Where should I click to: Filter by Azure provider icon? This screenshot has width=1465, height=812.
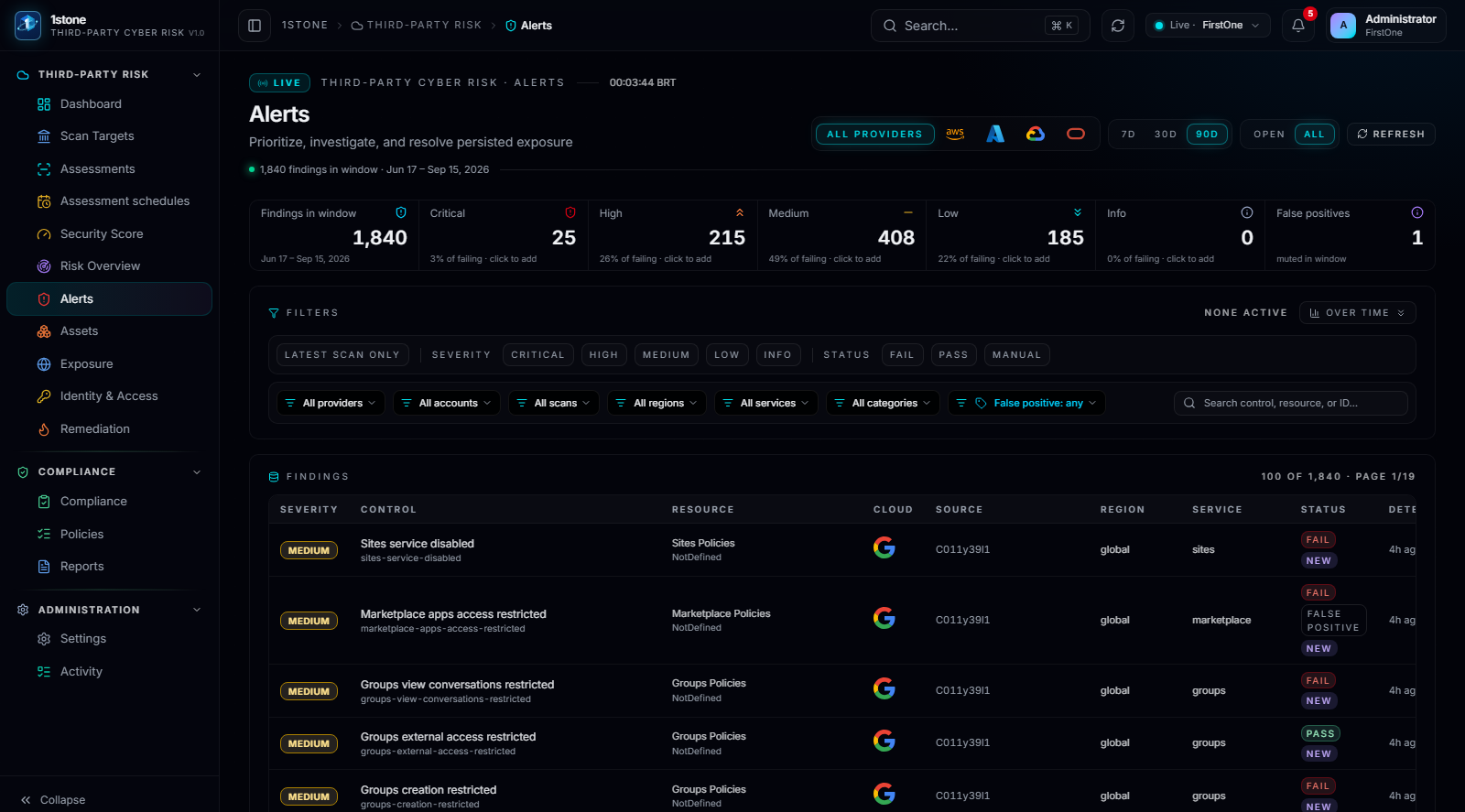point(995,134)
